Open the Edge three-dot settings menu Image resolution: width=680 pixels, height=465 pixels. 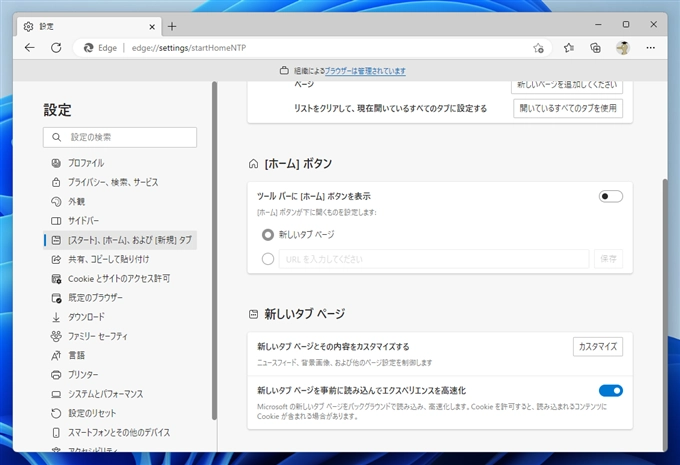click(x=651, y=48)
